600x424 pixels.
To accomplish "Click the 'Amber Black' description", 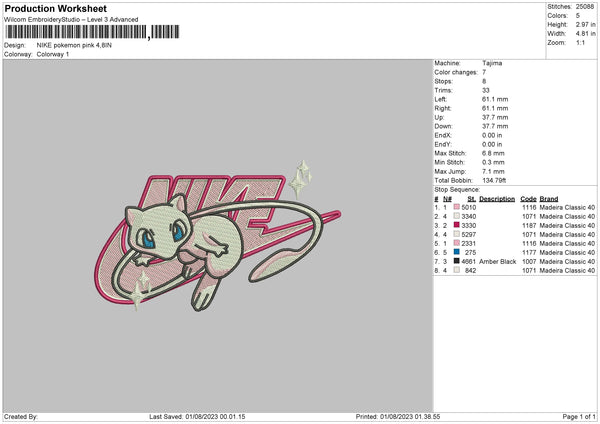I will (497, 261).
